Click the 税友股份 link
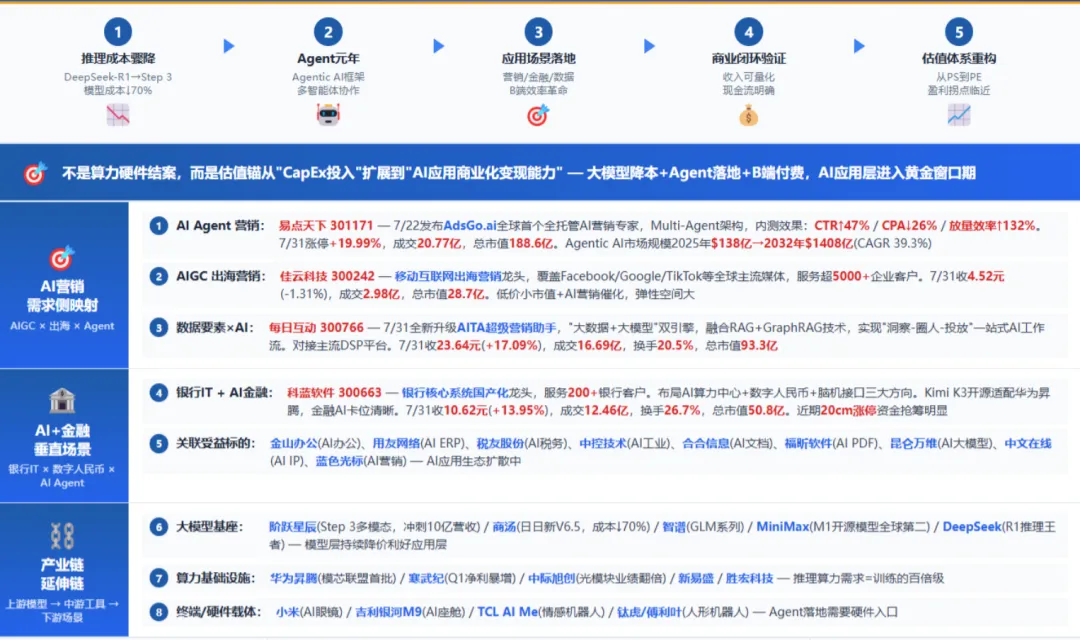 (x=500, y=443)
